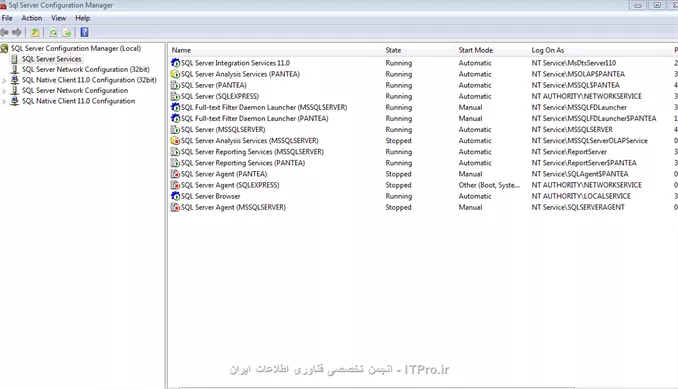
Task: Click the Up one level toolbar icon
Action: pos(35,32)
